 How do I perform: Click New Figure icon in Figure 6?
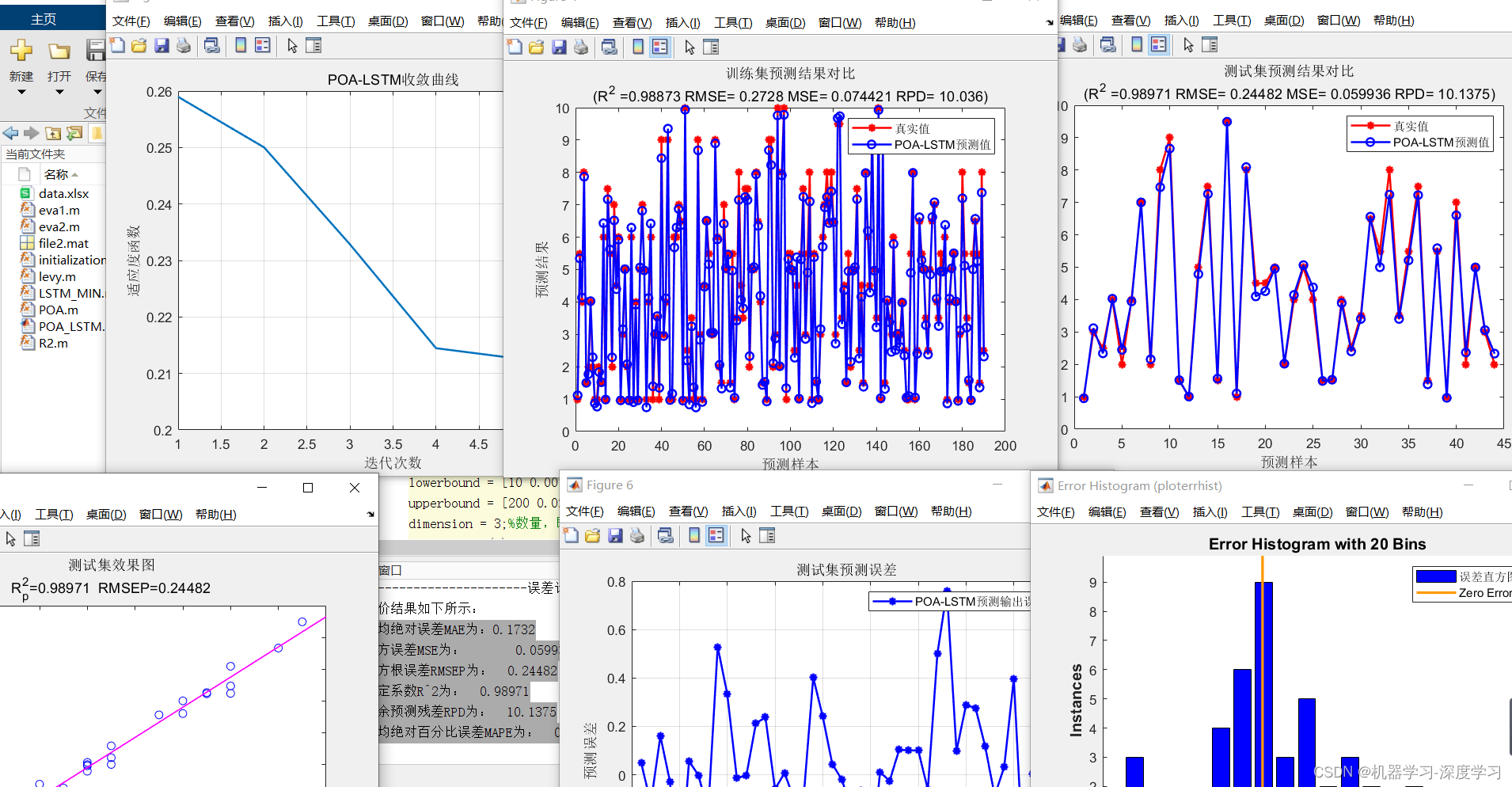click(571, 535)
